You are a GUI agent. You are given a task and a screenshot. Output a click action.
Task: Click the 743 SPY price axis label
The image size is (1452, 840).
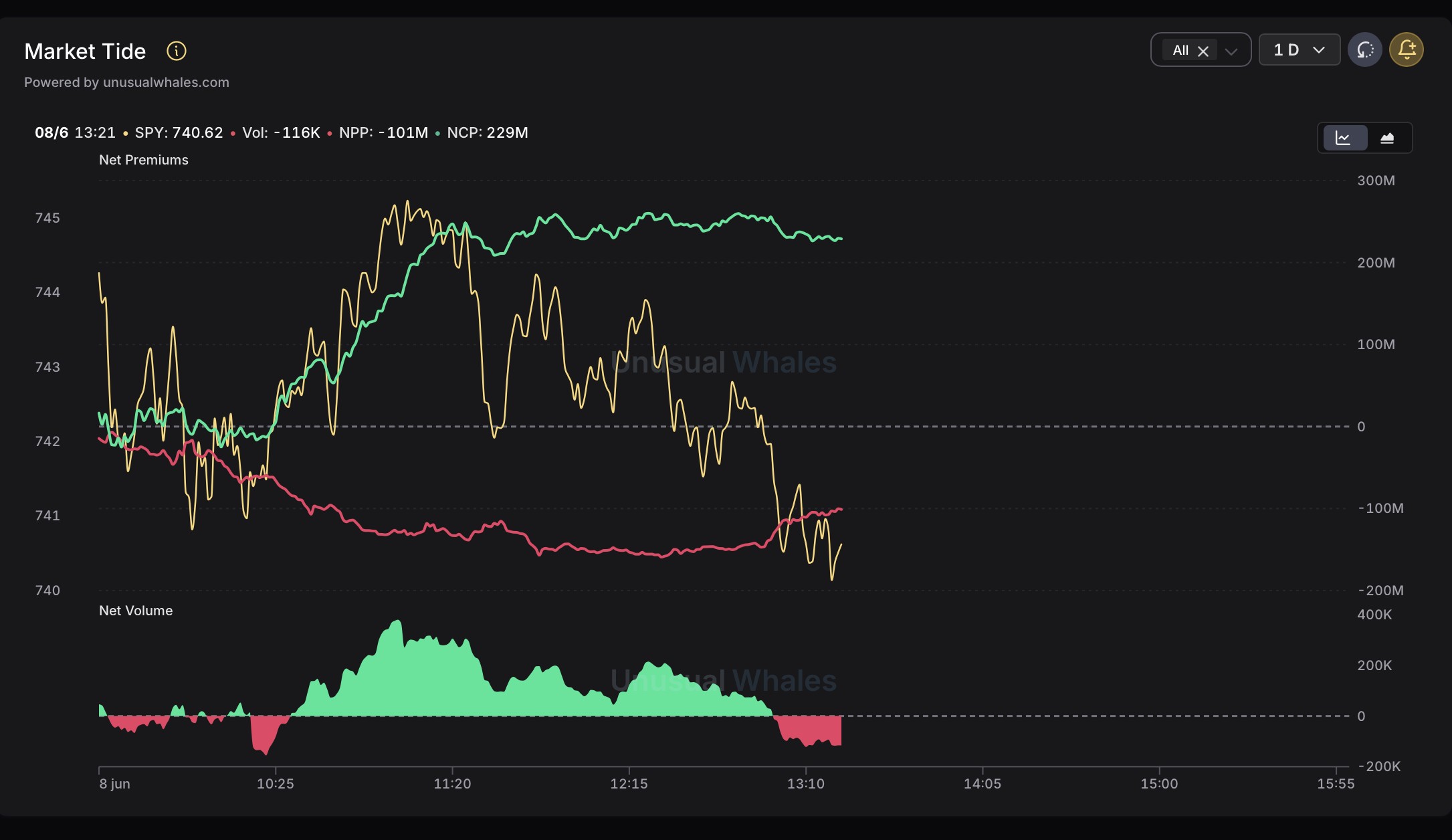point(47,367)
